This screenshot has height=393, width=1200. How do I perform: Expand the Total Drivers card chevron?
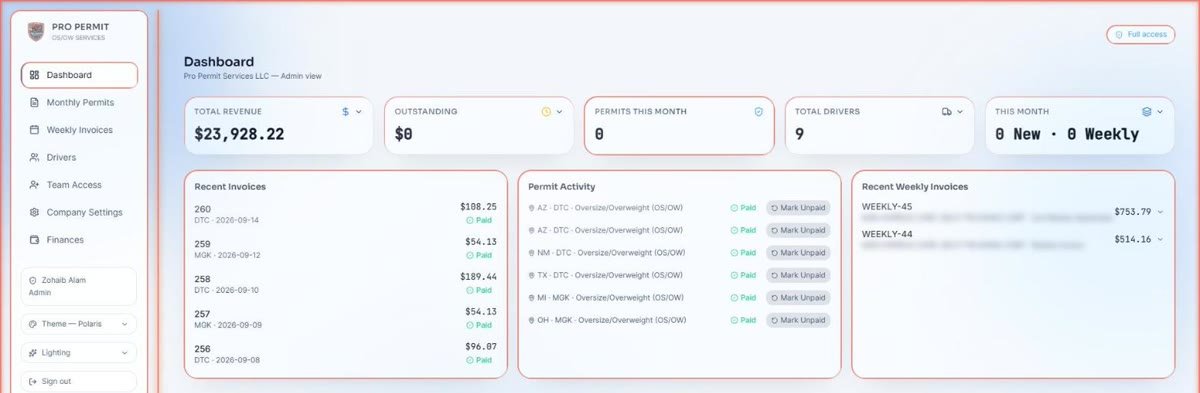[959, 112]
